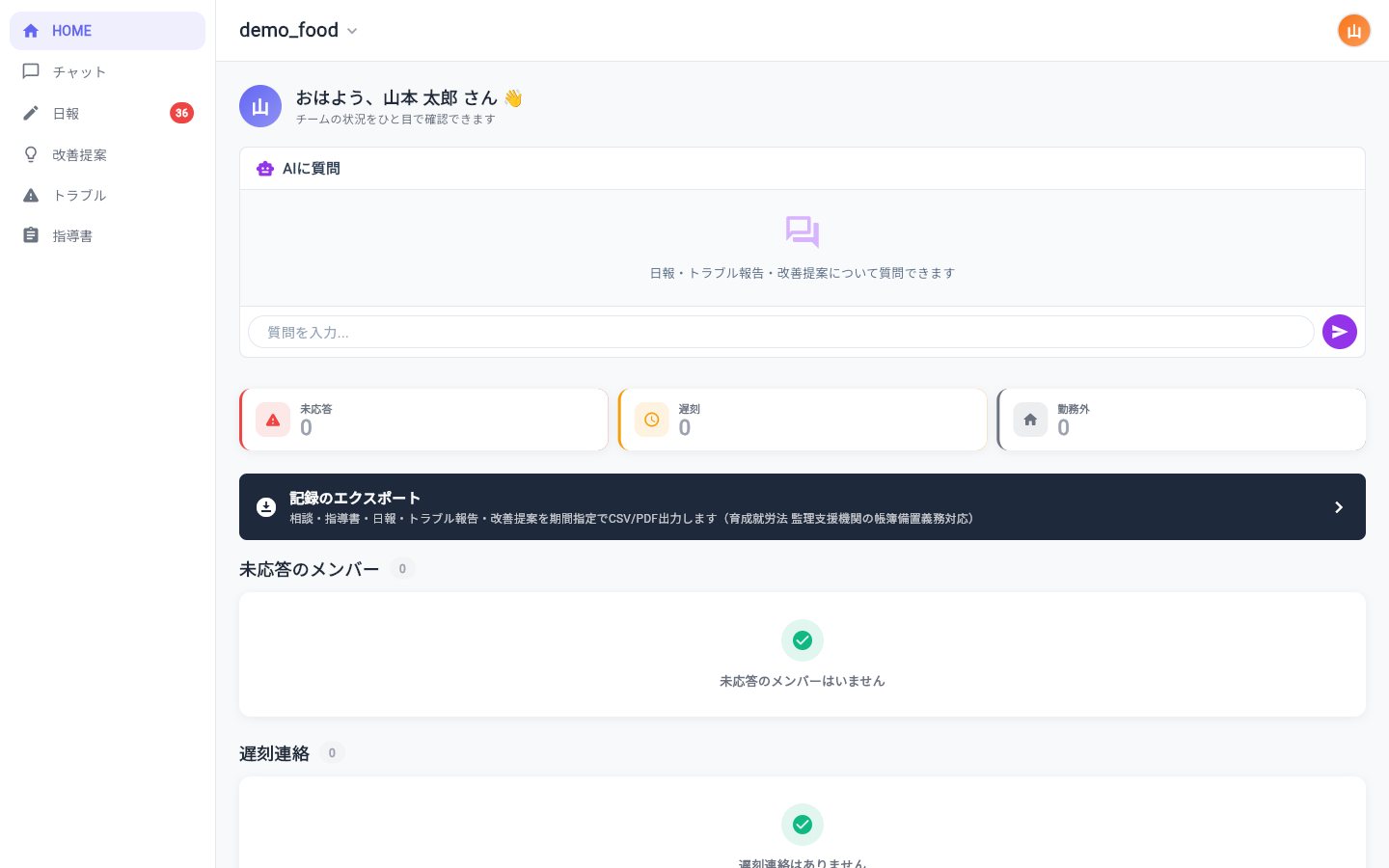The height and width of the screenshot is (868, 1389).
Task: Open 日報 in the sidebar
Action: click(107, 113)
